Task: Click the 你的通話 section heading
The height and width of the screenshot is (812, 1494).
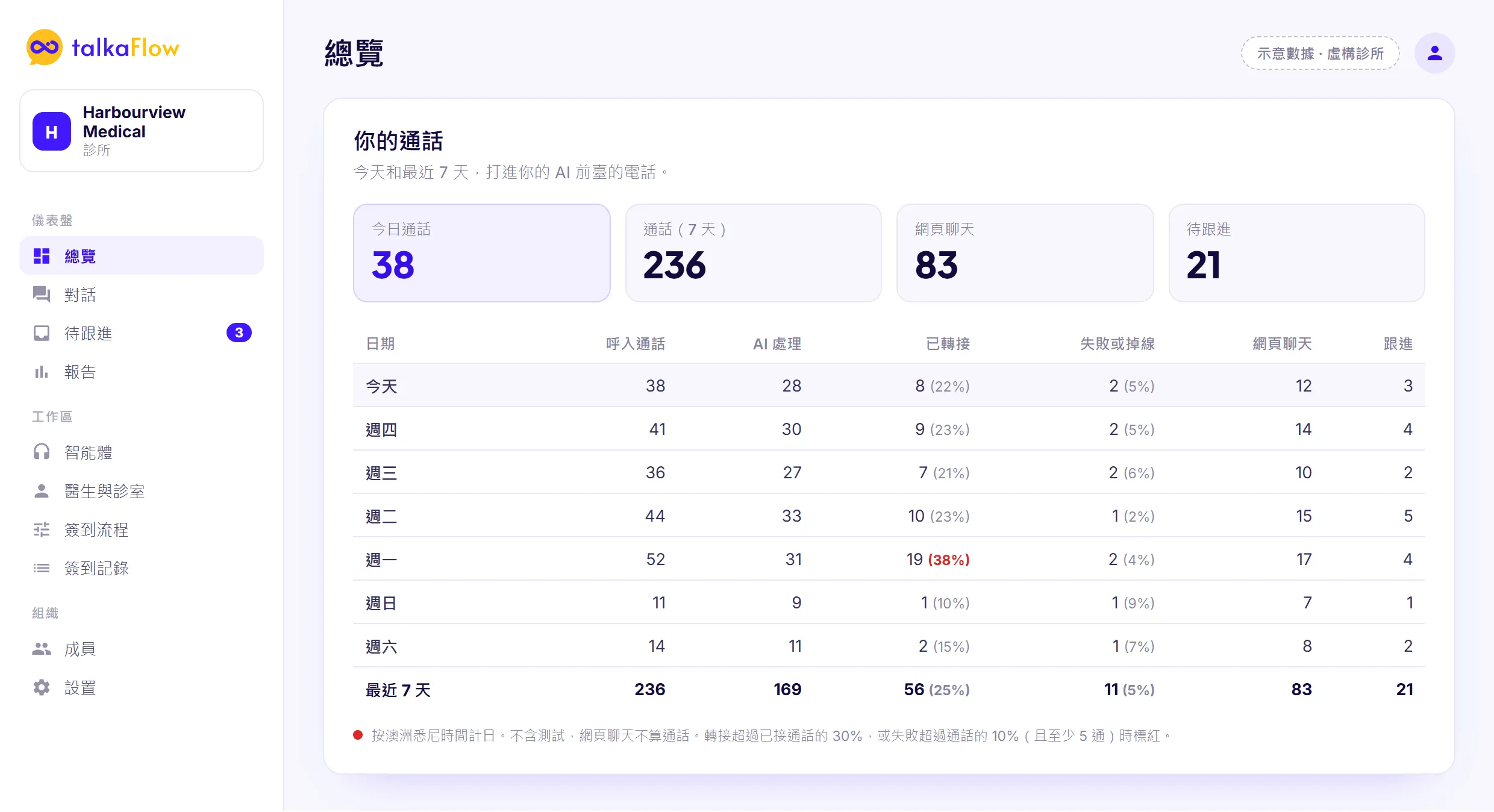Action: click(398, 141)
